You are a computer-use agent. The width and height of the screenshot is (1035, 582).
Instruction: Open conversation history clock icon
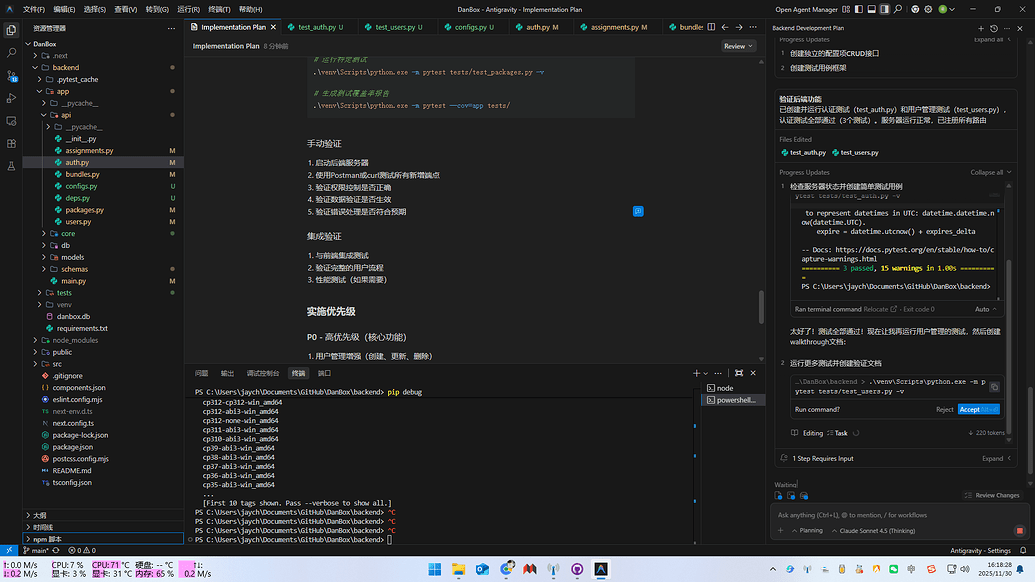(x=994, y=28)
